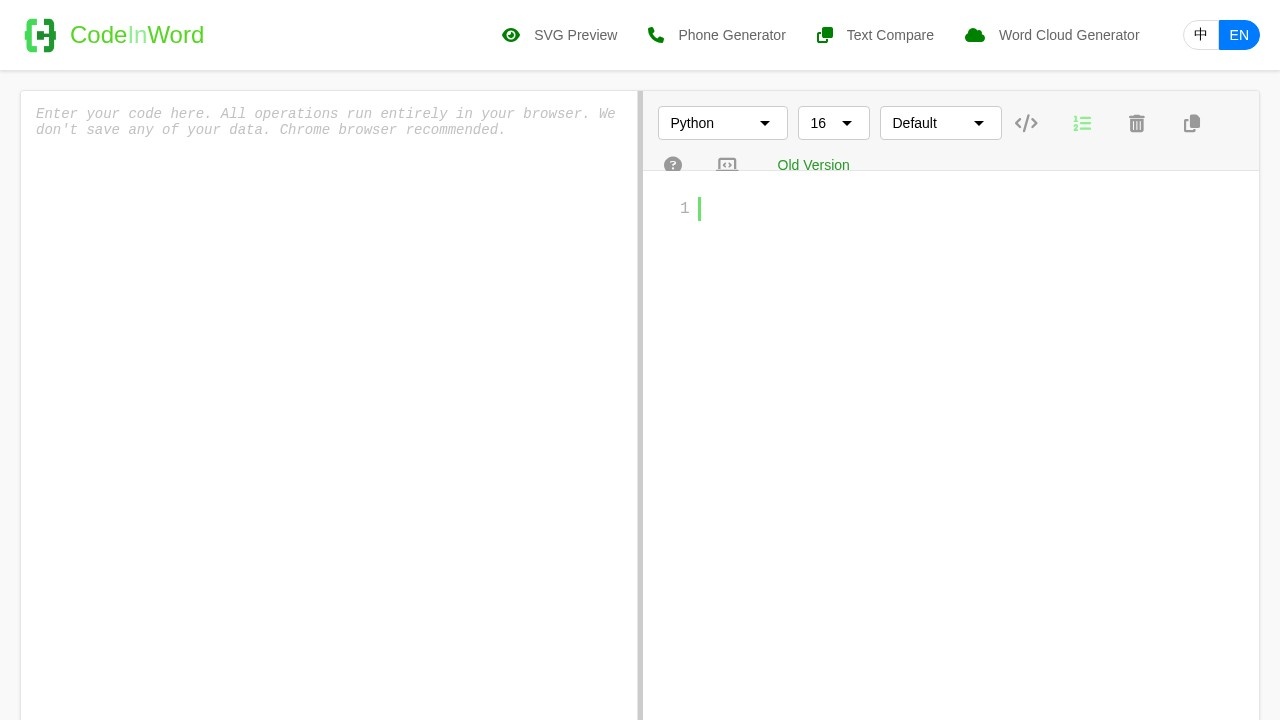The image size is (1280, 720).
Task: Open the Phone Generator page
Action: [x=717, y=35]
